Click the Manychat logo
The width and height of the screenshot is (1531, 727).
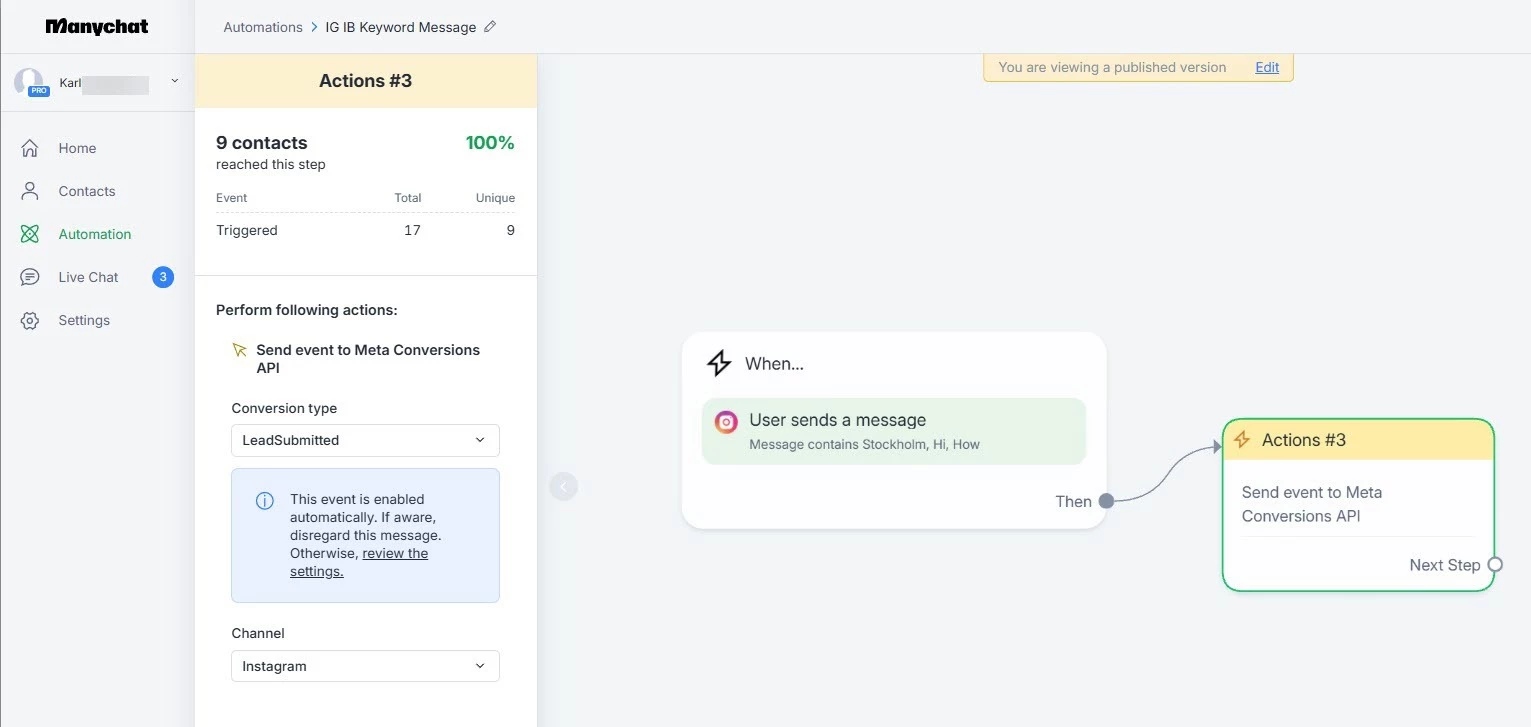(97, 27)
